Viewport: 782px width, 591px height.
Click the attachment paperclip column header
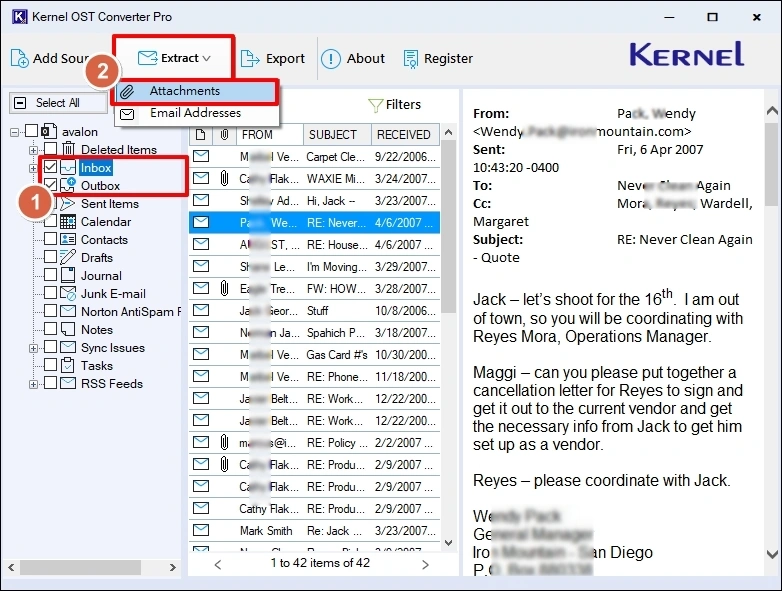pos(225,134)
